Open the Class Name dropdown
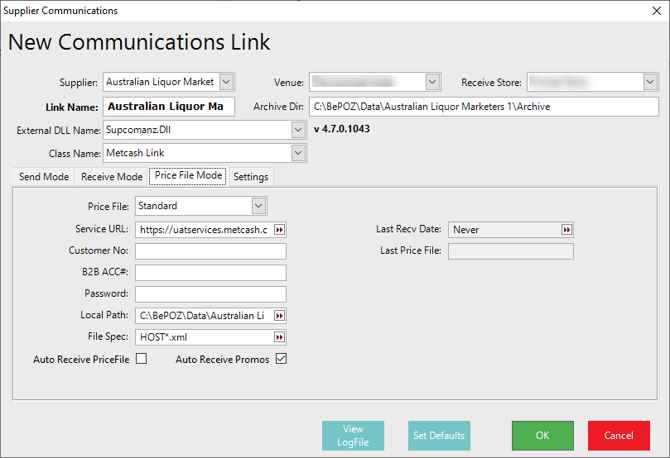This screenshot has width=670, height=458. 298,153
